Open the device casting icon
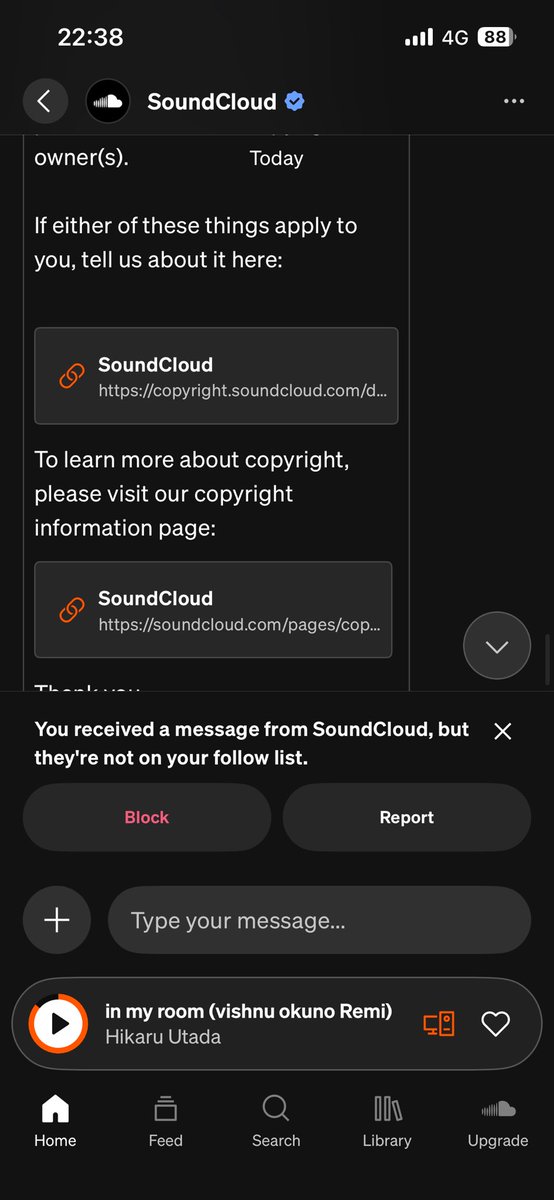Viewport: 554px width, 1200px height. click(x=439, y=1024)
